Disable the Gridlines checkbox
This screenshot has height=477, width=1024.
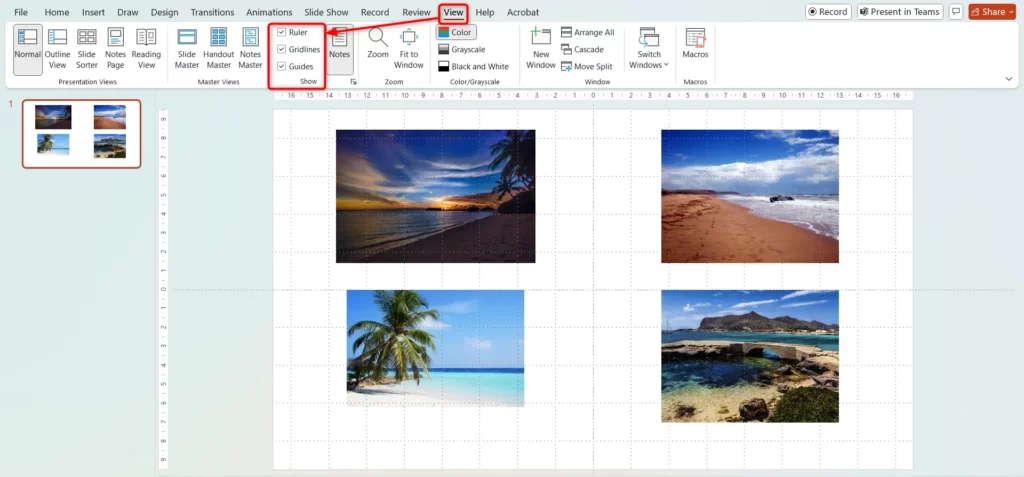click(282, 49)
